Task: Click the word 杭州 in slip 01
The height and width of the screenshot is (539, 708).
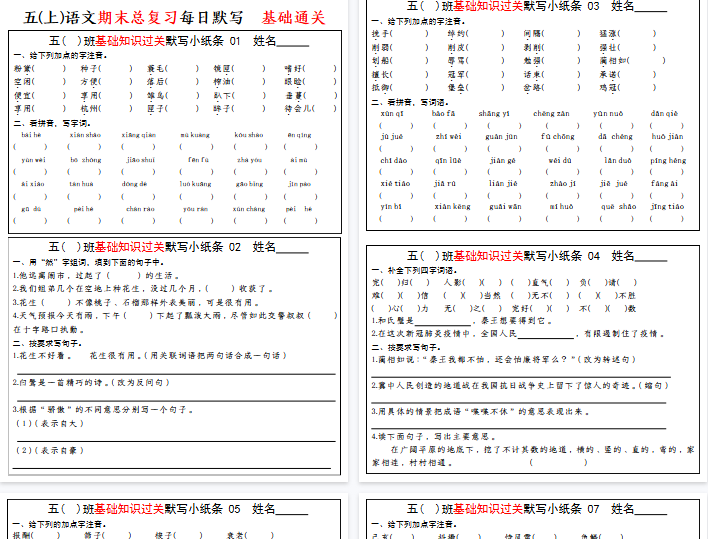Action: [88, 108]
